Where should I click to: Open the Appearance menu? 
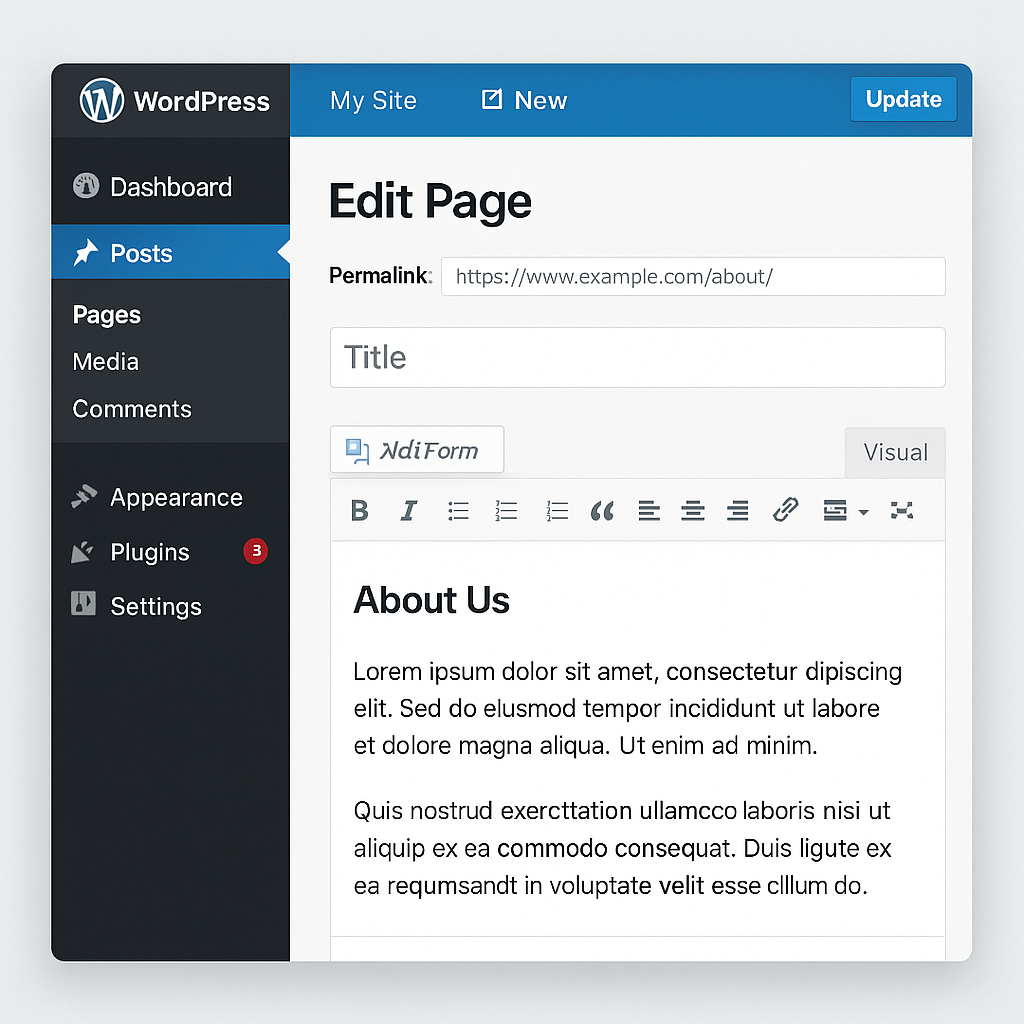pyautogui.click(x=170, y=498)
